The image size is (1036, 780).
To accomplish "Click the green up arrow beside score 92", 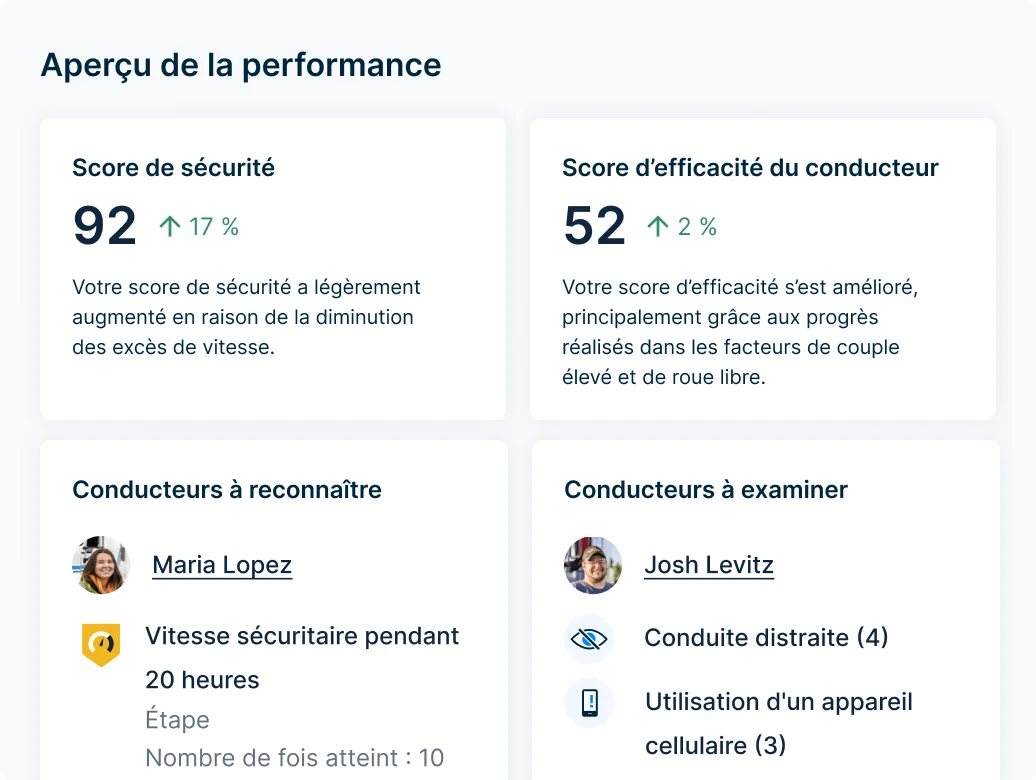I will click(168, 225).
